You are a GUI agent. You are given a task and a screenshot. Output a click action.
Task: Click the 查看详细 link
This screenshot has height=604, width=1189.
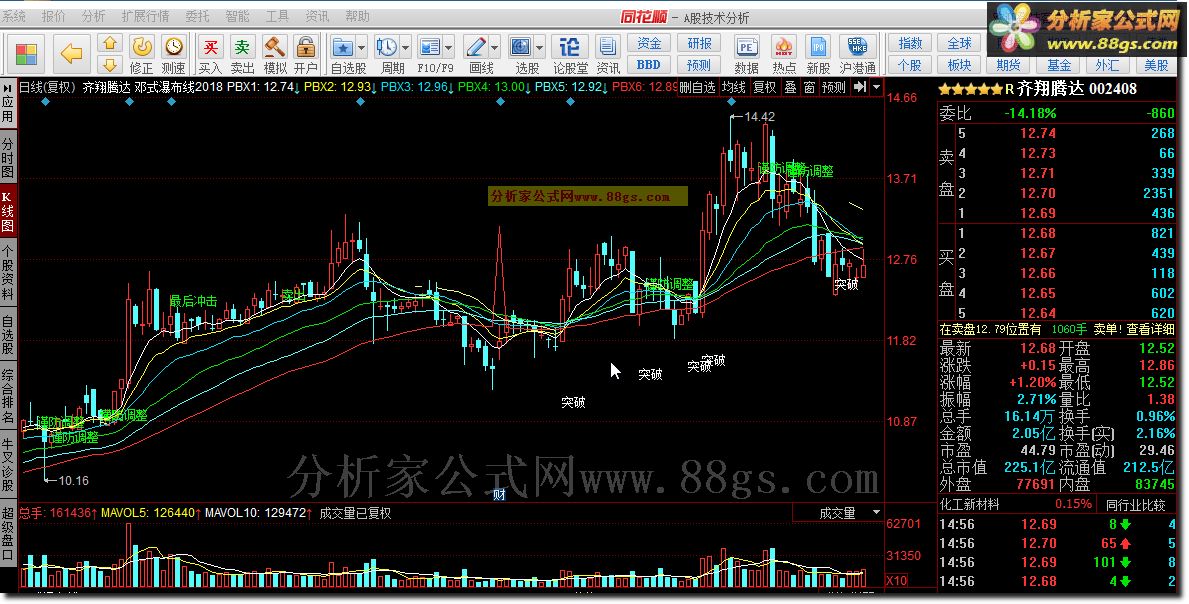[1150, 329]
